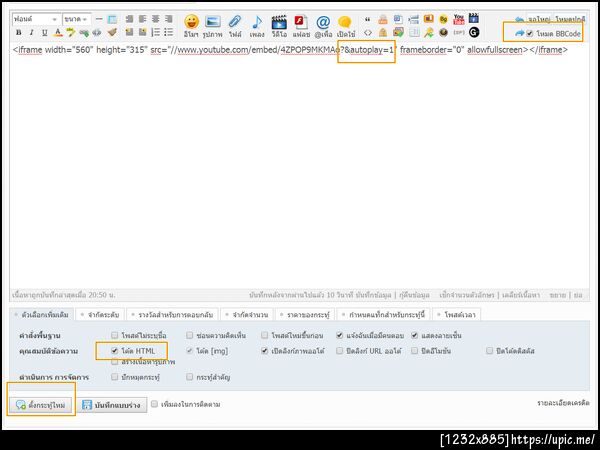The image size is (600, 450).
Task: Click the blue undo arrow icon
Action: point(519,19)
